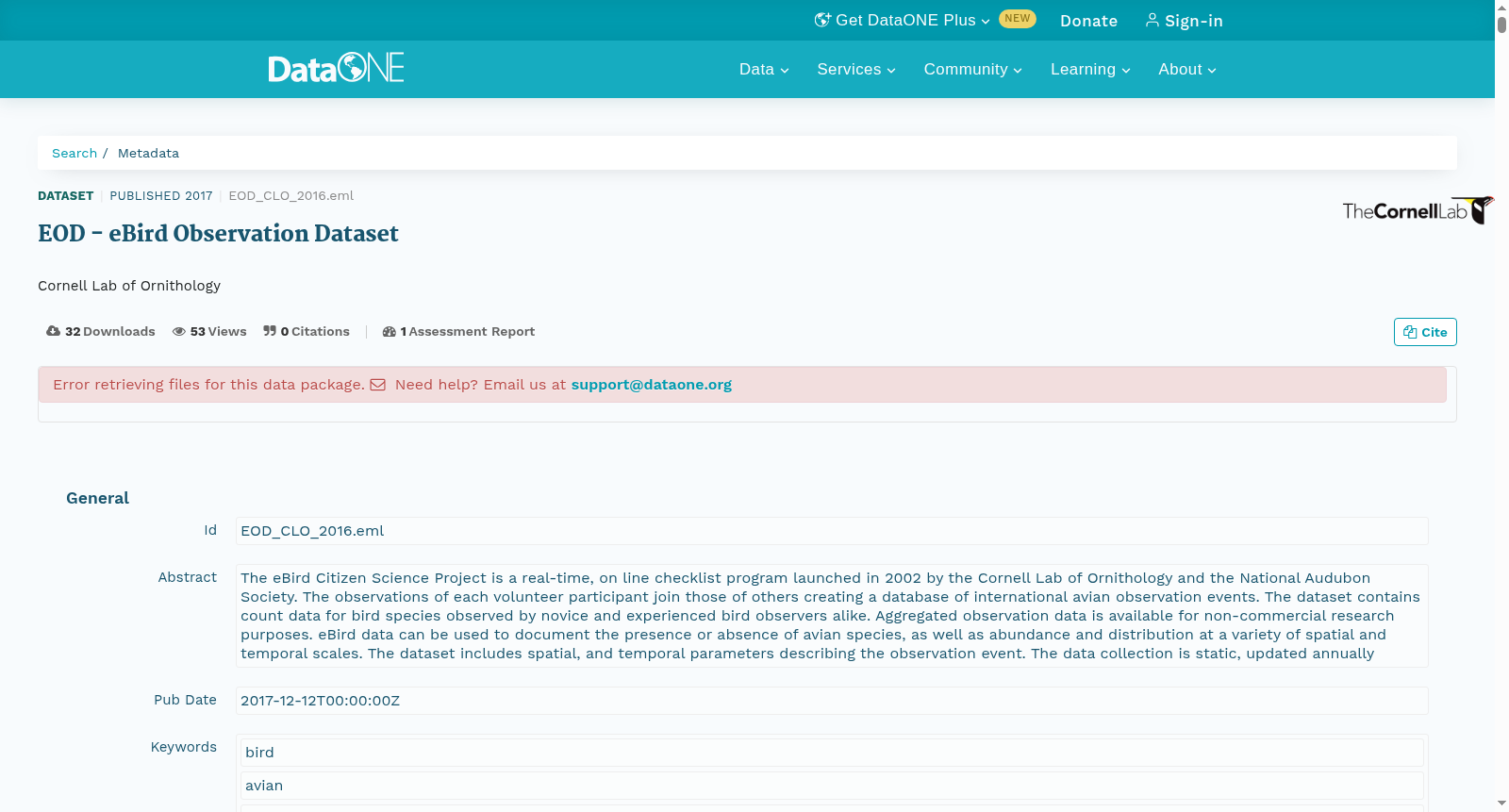Click the General section heading
The height and width of the screenshot is (812, 1509).
(x=97, y=498)
